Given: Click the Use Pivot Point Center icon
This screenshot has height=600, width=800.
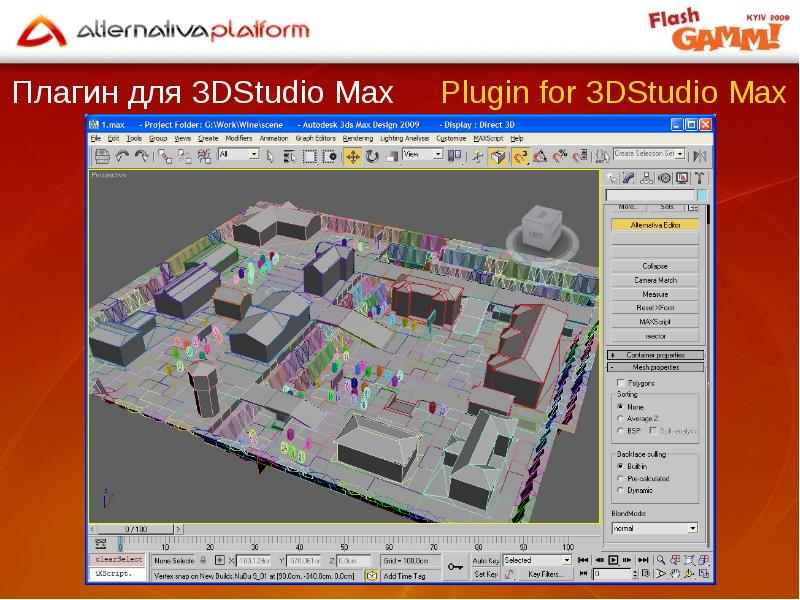Looking at the screenshot, I should [x=454, y=156].
